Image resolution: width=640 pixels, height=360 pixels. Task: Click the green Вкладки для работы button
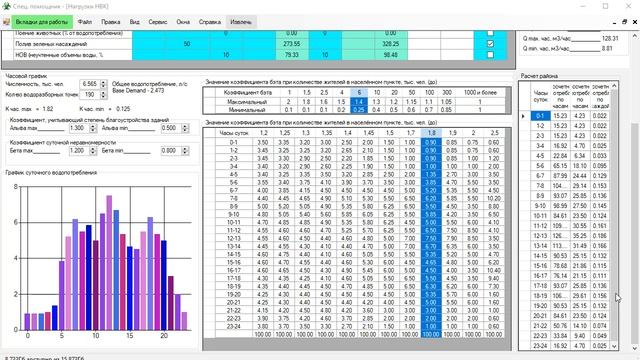point(42,22)
